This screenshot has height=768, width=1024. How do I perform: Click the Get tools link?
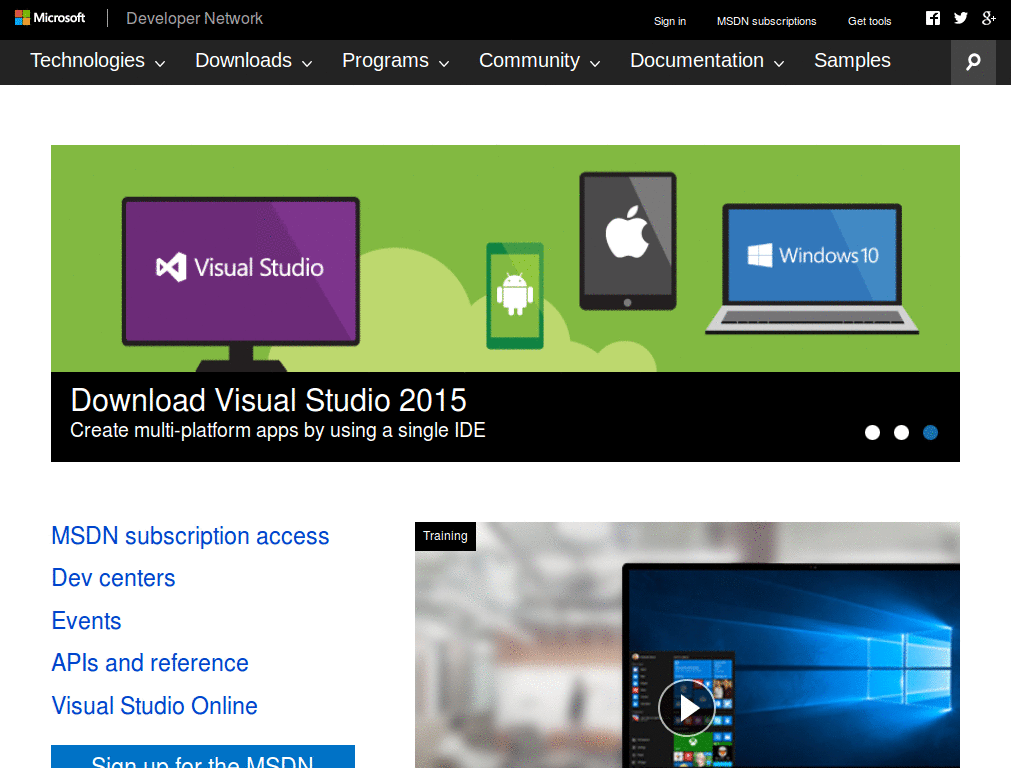pyautogui.click(x=868, y=20)
